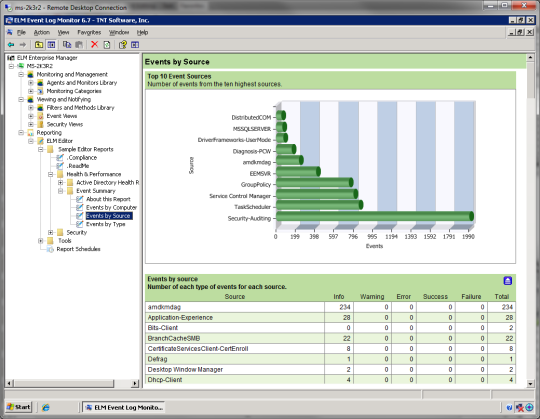Viewport: 540px width, 419px height.
Task: Click the tray icon with the red X
Action: [520, 408]
